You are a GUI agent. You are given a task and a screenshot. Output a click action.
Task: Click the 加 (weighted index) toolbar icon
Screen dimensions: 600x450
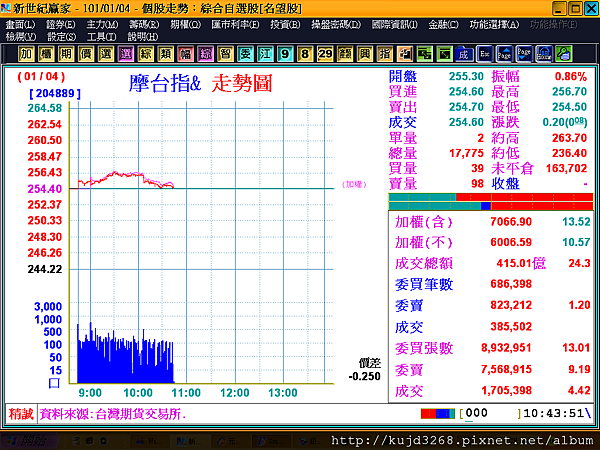click(x=26, y=54)
